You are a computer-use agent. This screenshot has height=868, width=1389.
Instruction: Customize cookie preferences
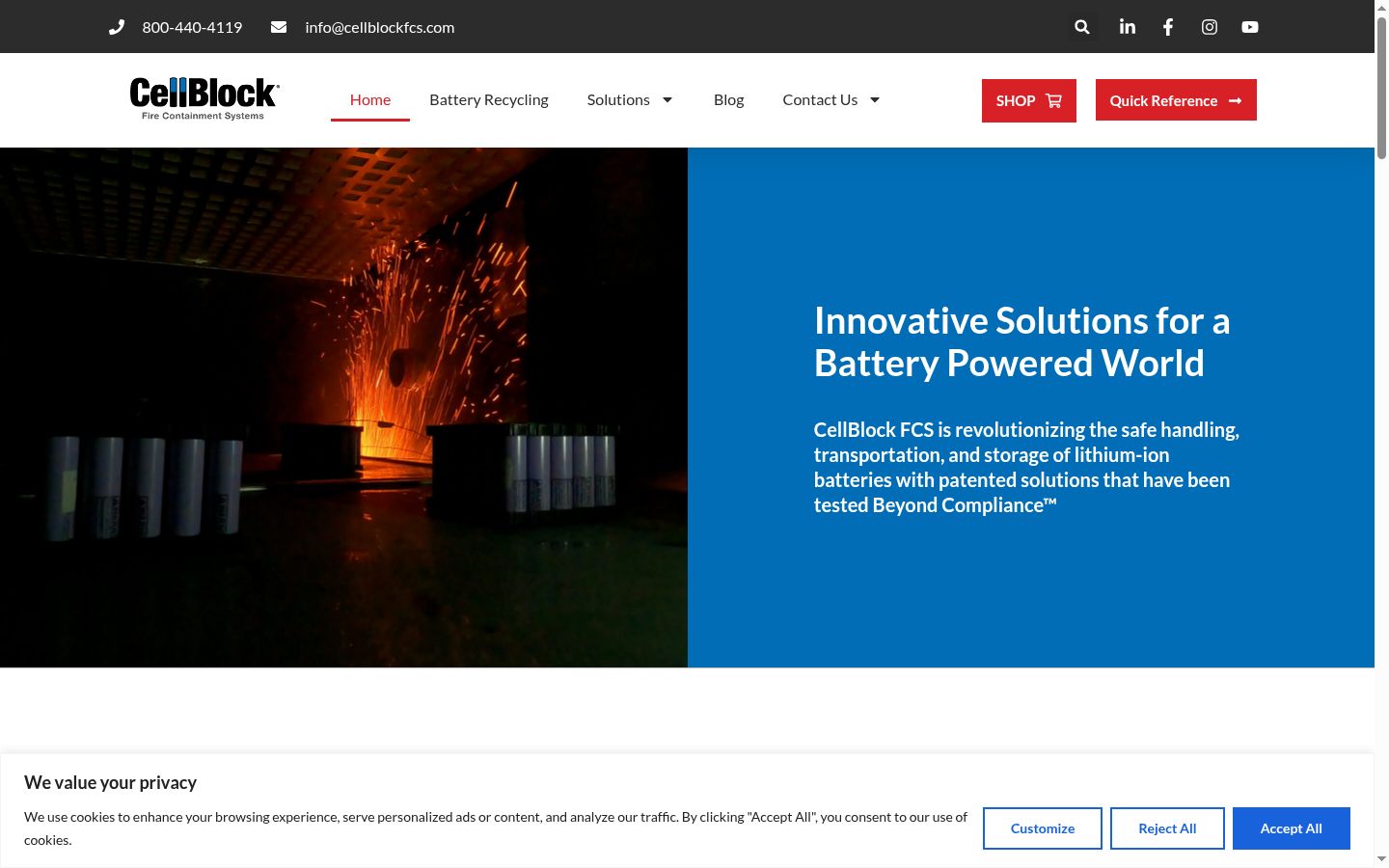(1043, 828)
